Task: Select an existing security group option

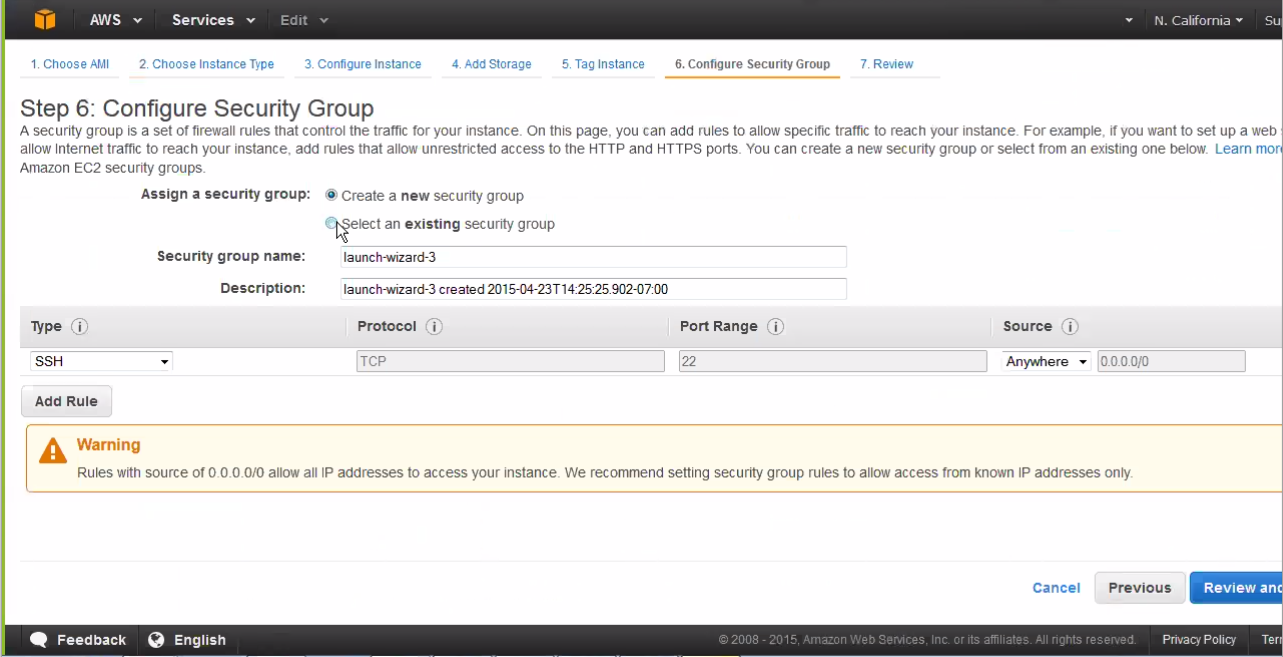Action: click(x=331, y=224)
